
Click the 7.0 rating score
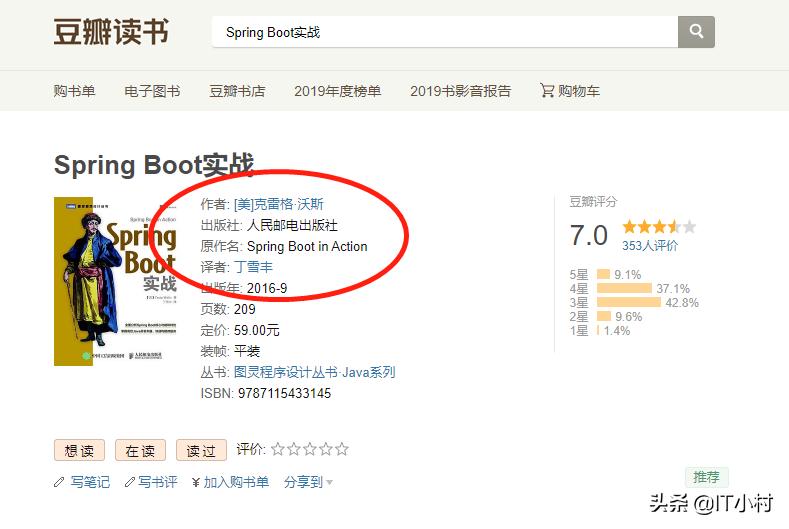coord(589,236)
